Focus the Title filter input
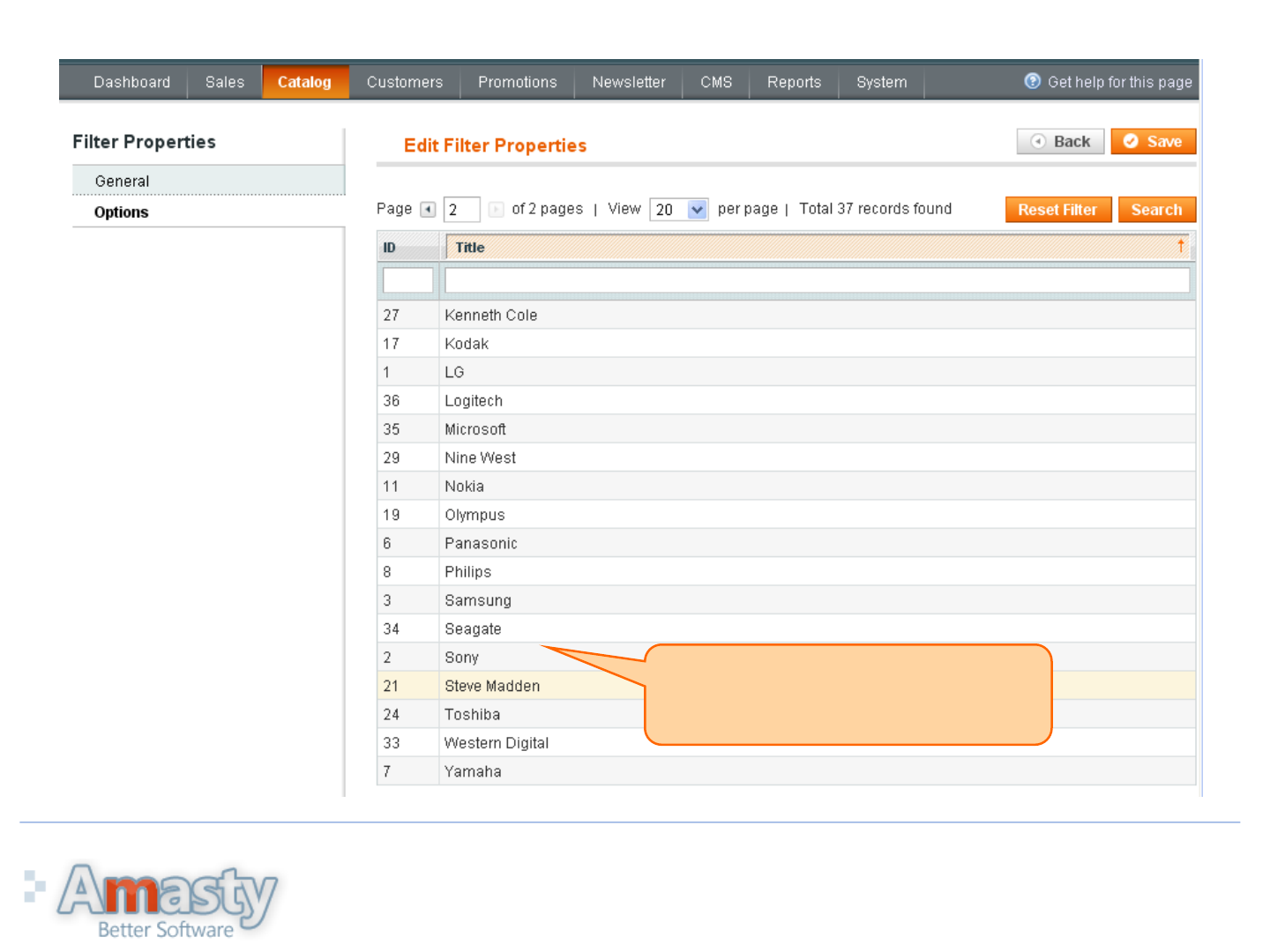Image resolution: width=1270 pixels, height=952 pixels. coord(818,280)
